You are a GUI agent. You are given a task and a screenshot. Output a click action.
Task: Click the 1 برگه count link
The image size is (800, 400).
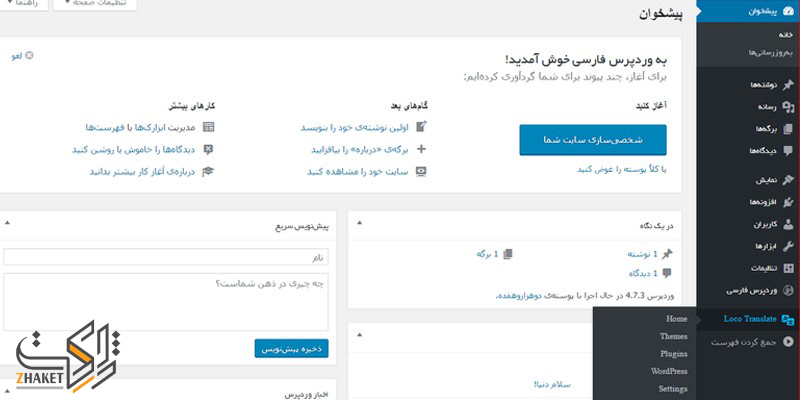pos(487,254)
